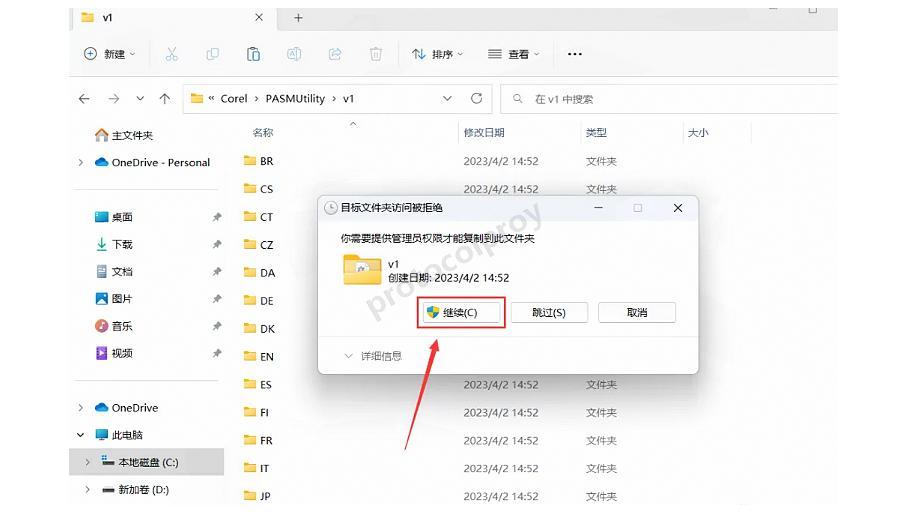907x514 pixels.
Task: Click the Copy icon in toolbar
Action: coord(212,54)
